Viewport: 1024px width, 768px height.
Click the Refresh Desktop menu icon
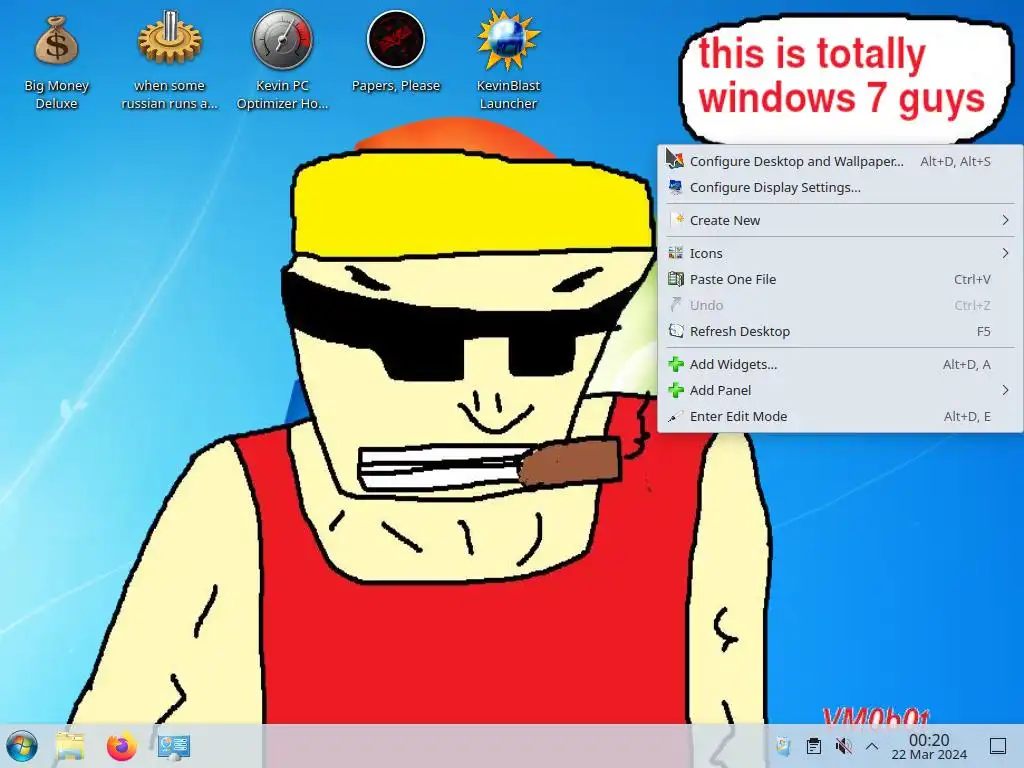click(676, 331)
